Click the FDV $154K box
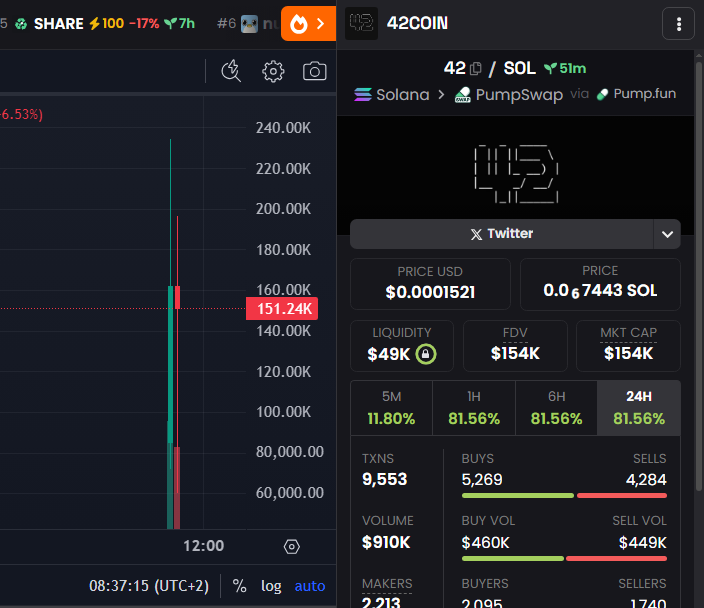 515,346
